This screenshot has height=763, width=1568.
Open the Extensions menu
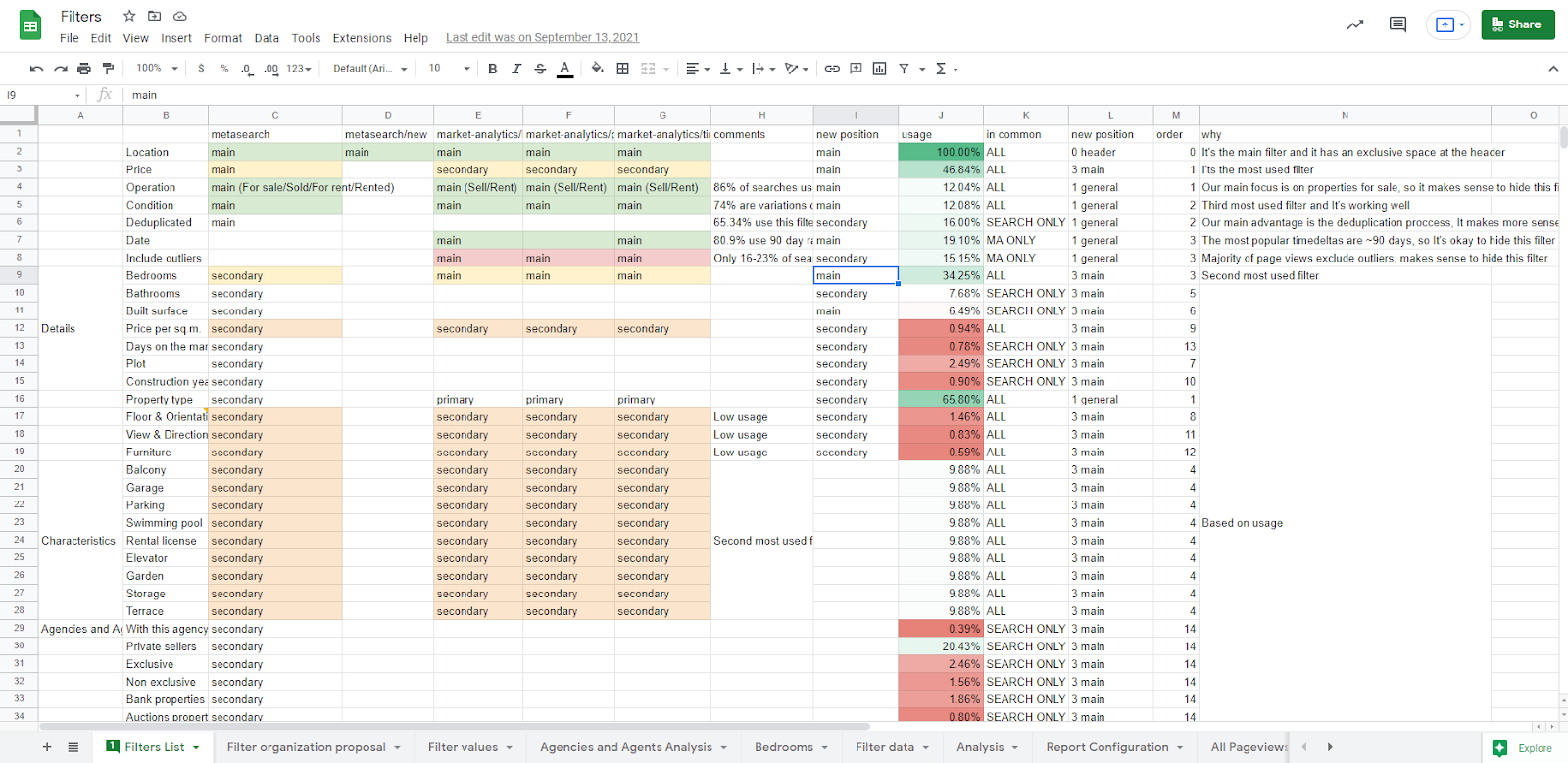tap(362, 38)
